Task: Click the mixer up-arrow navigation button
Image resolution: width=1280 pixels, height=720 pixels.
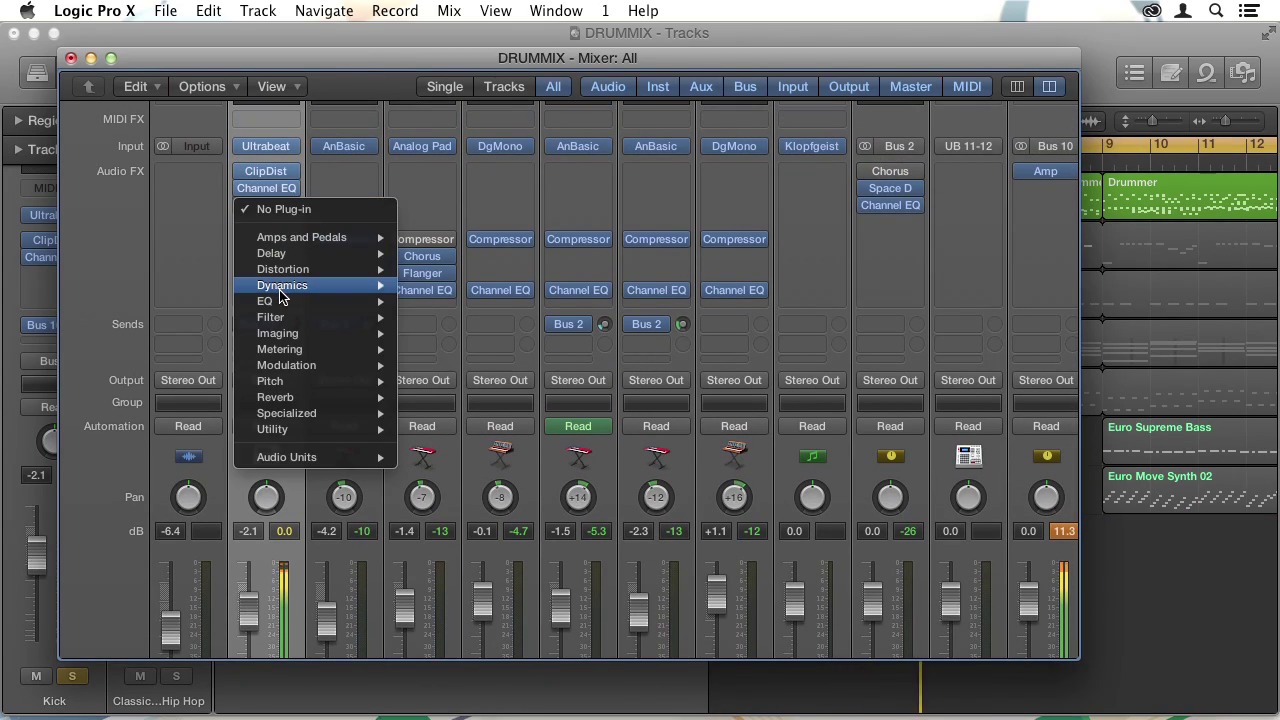Action: pyautogui.click(x=88, y=87)
